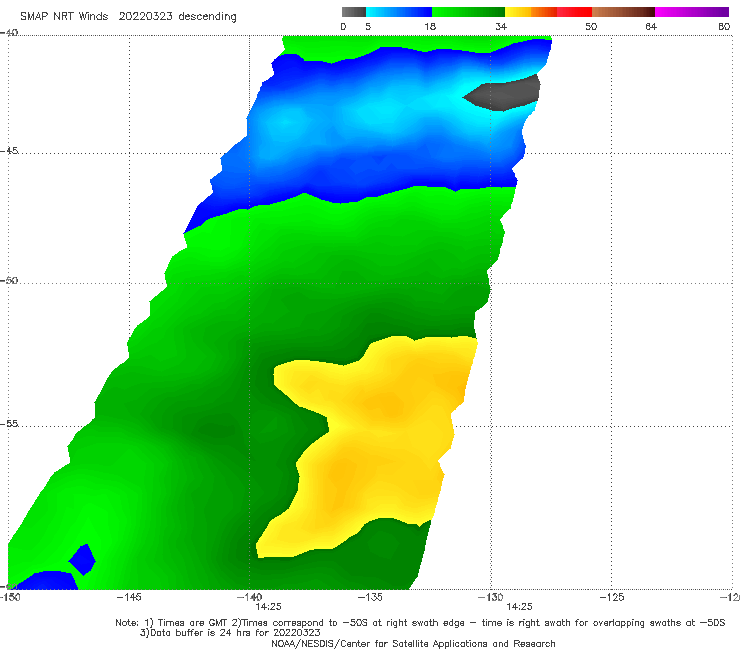
Task: Click the '-130' longitude axis label
Action: 491,597
